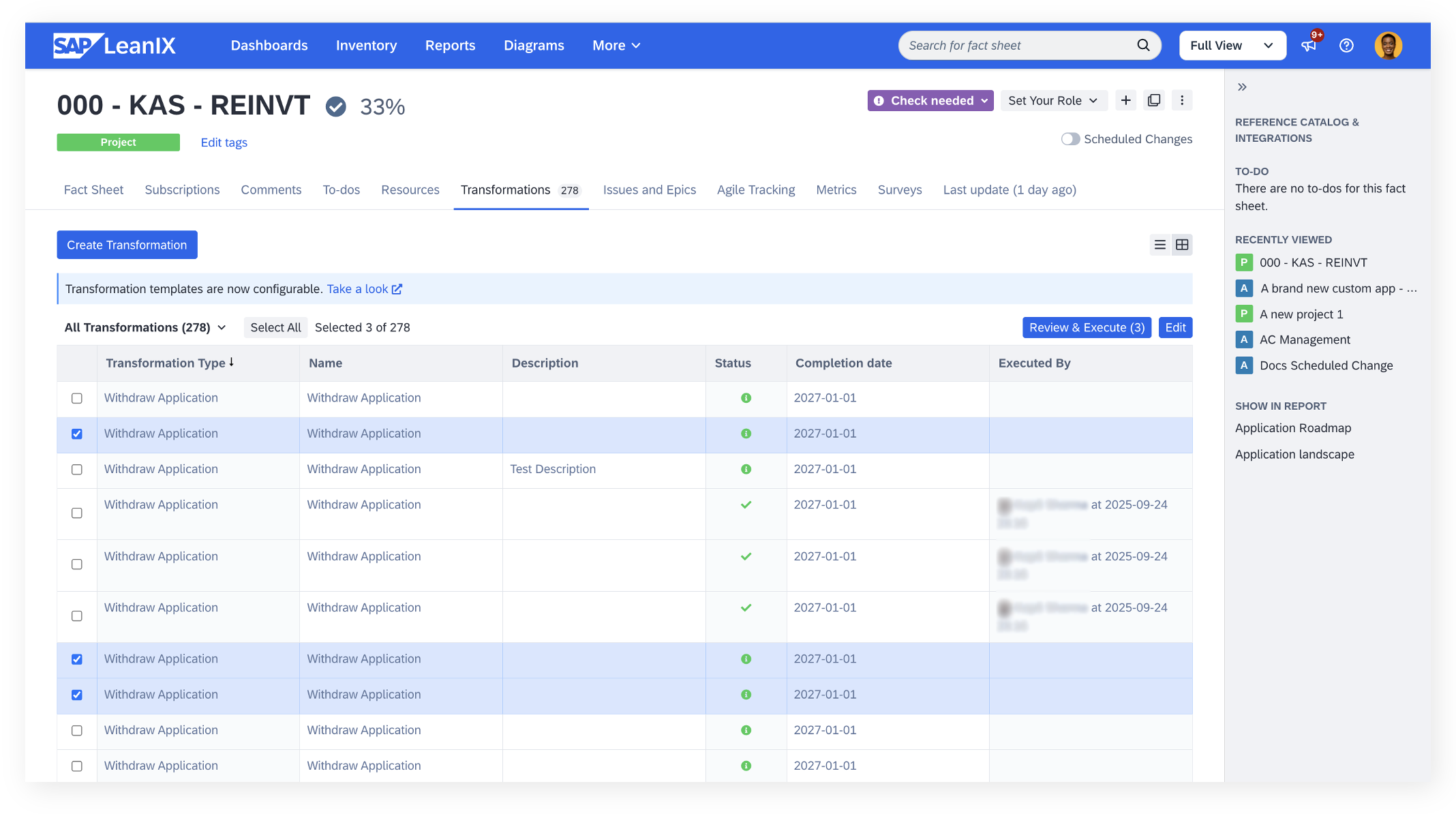
Task: Click the copy fact sheet icon
Action: (1154, 100)
